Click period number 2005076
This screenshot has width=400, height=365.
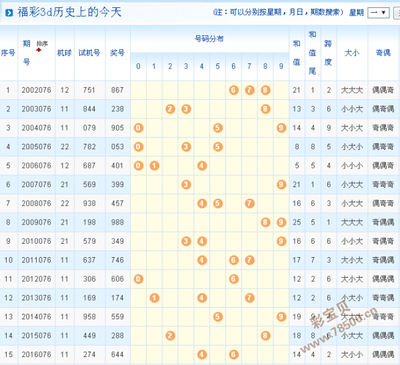36,147
